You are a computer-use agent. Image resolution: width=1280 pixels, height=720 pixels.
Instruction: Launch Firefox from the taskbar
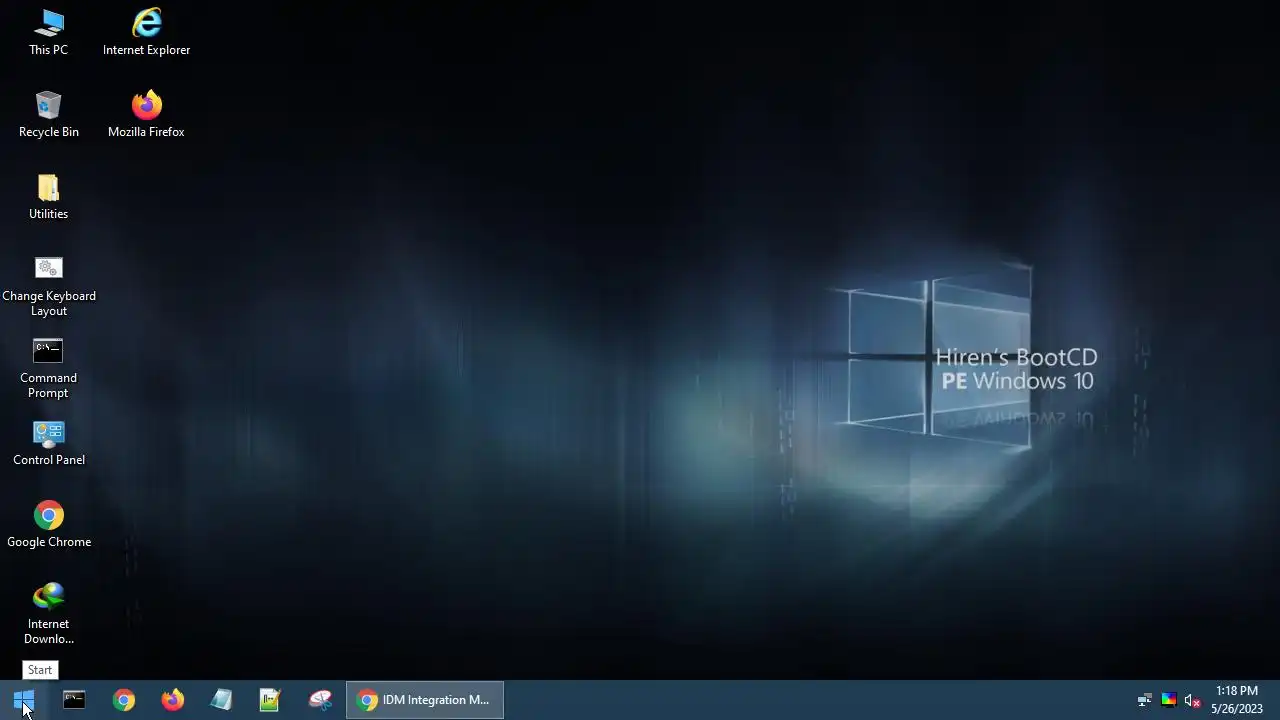[173, 700]
